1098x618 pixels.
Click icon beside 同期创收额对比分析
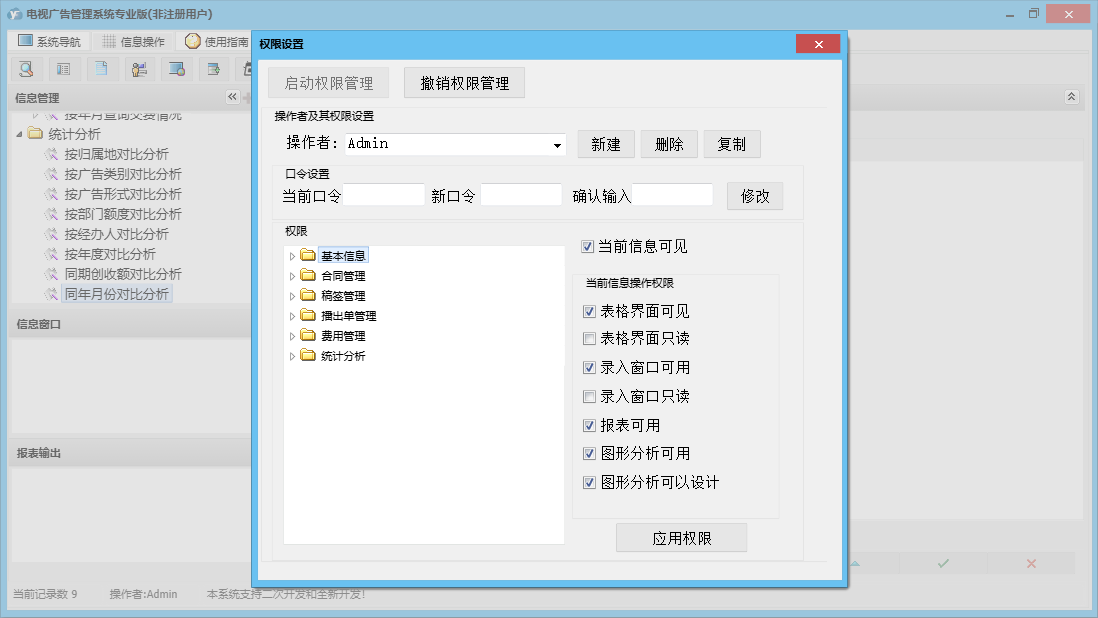point(51,274)
